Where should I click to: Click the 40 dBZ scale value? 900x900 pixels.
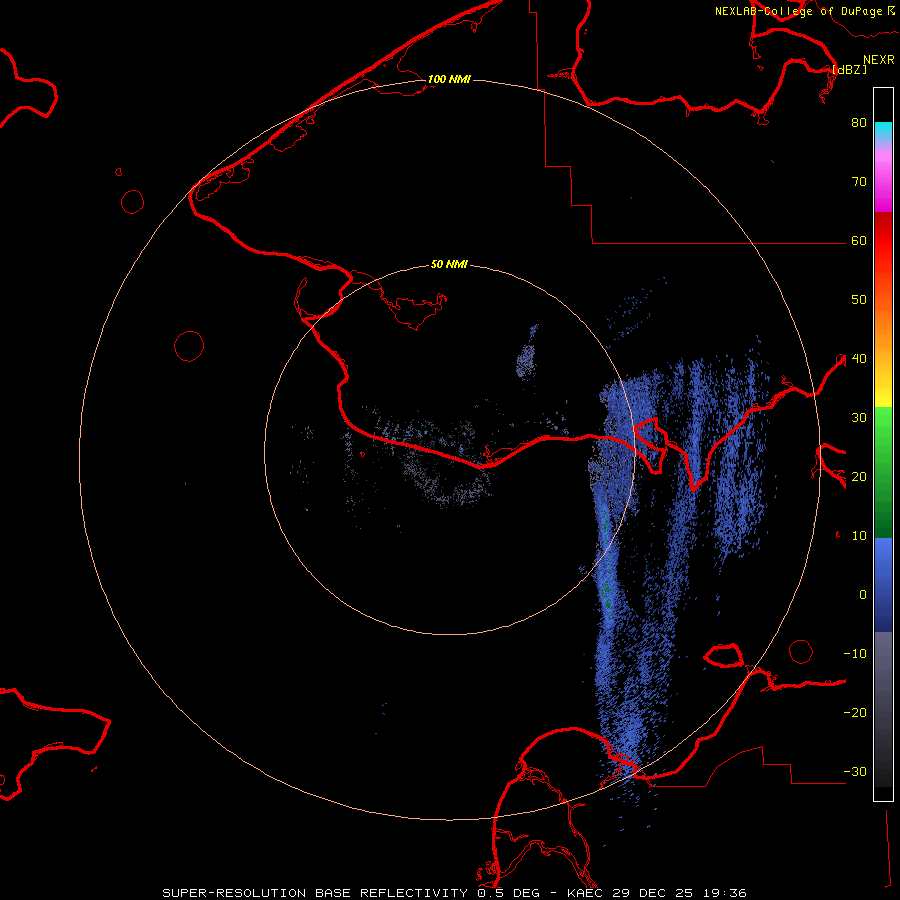tap(859, 359)
